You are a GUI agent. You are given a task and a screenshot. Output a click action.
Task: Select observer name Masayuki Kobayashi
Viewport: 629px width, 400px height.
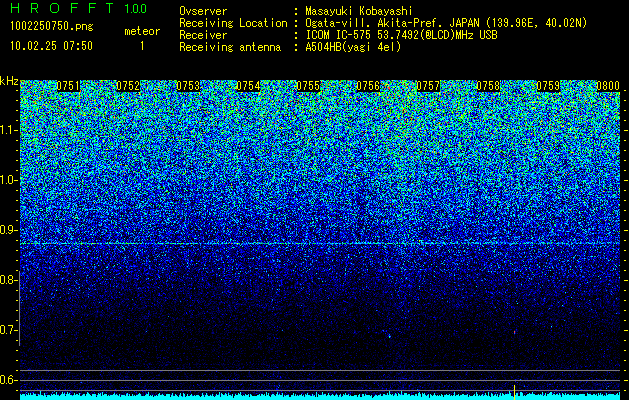click(x=358, y=11)
